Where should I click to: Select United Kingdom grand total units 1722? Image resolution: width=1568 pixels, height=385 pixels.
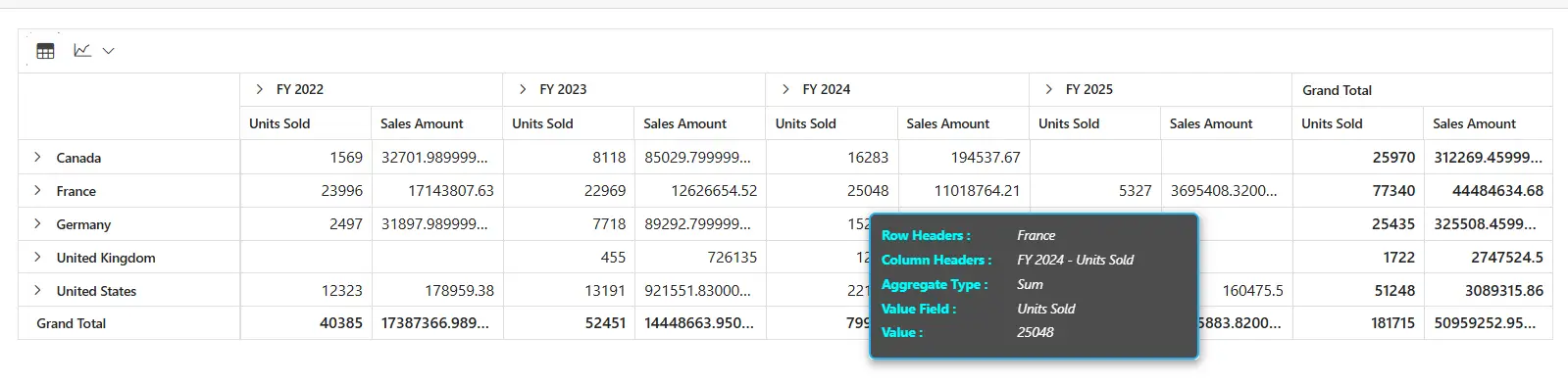point(1358,257)
